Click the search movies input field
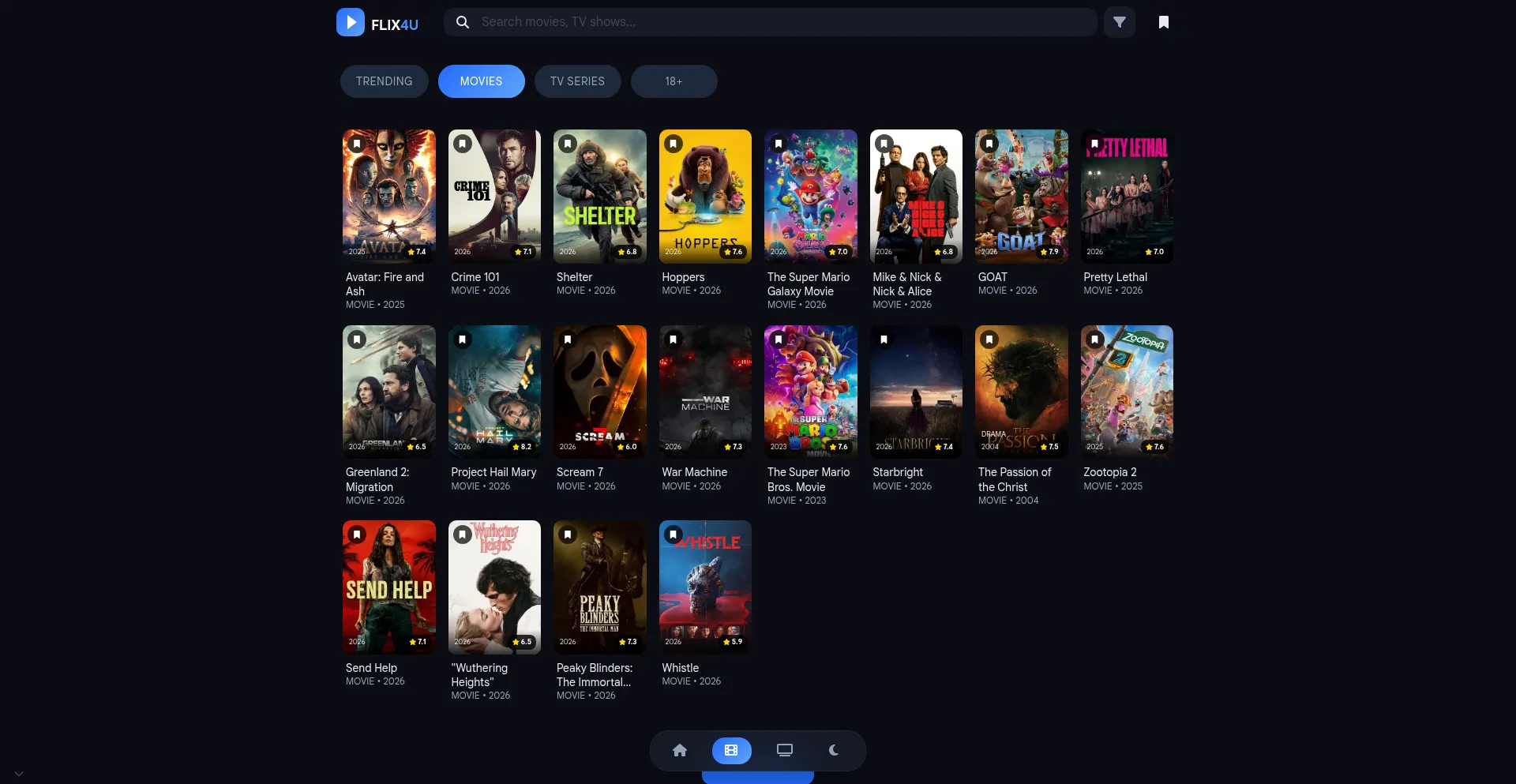Viewport: 1516px width, 784px height. [x=770, y=22]
